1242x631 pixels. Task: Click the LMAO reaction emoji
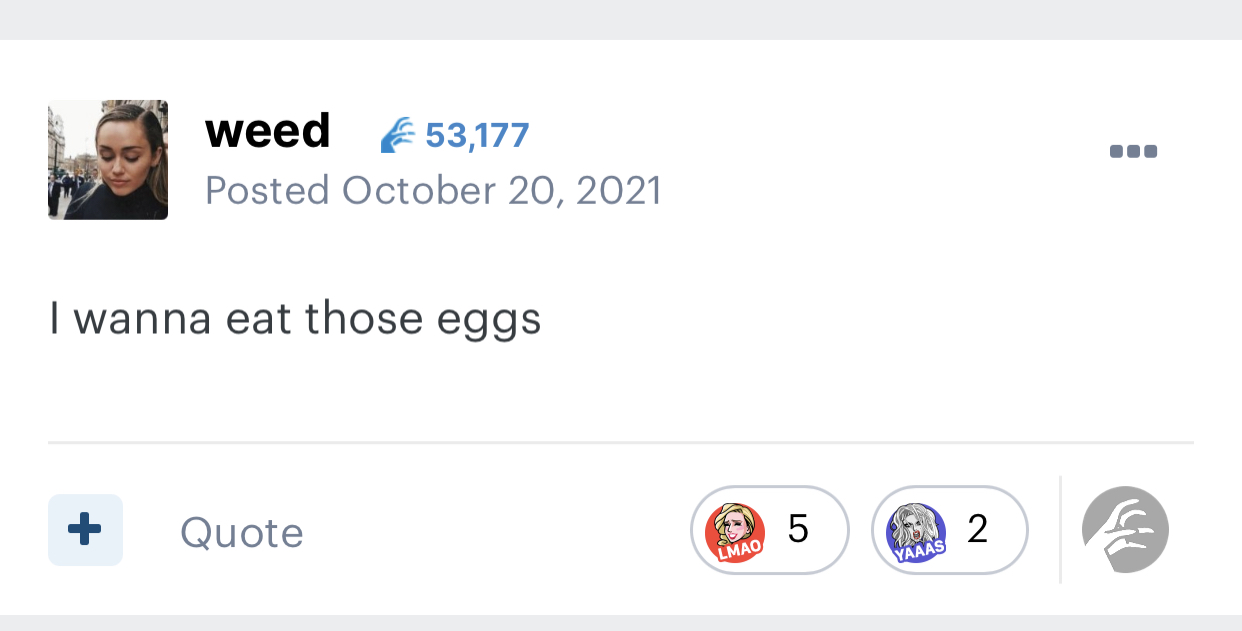coord(735,532)
